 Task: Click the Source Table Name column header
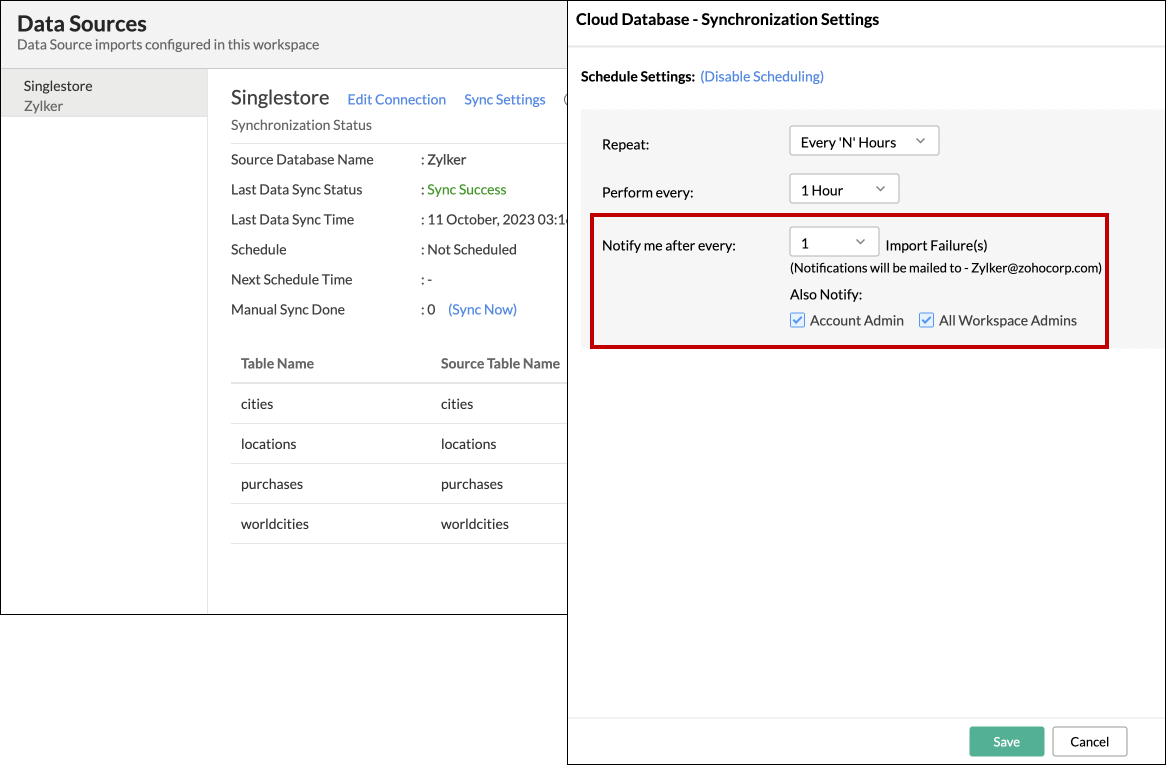click(x=500, y=363)
